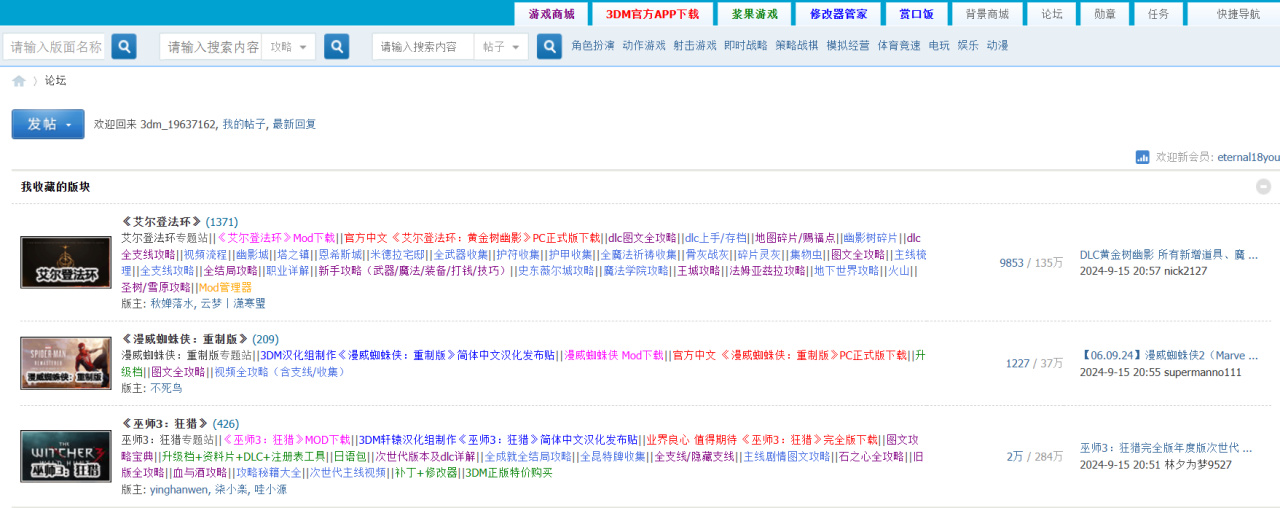
Task: Open the 任务 menu item
Action: tap(1158, 14)
